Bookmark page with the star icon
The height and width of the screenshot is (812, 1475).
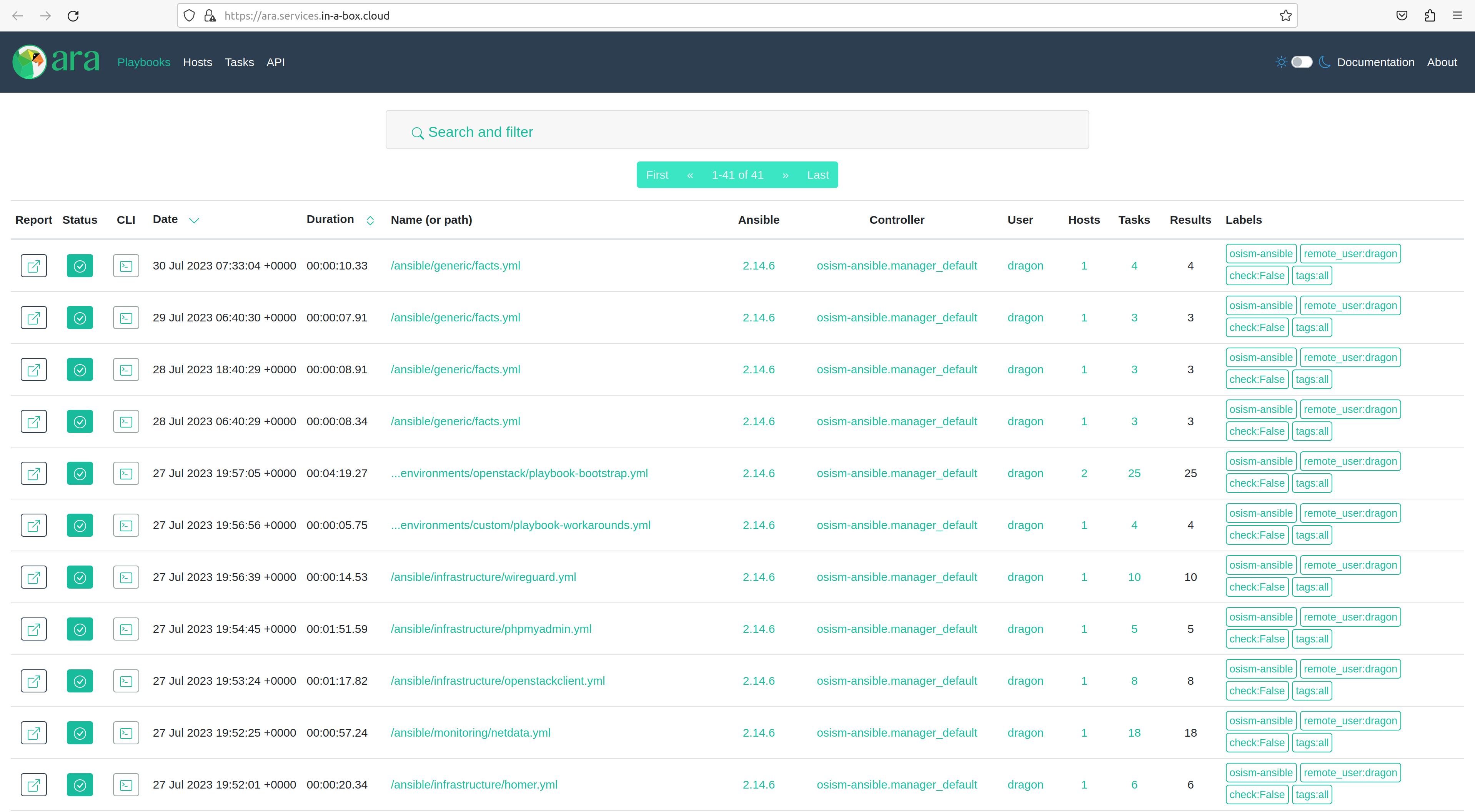[x=1285, y=15]
